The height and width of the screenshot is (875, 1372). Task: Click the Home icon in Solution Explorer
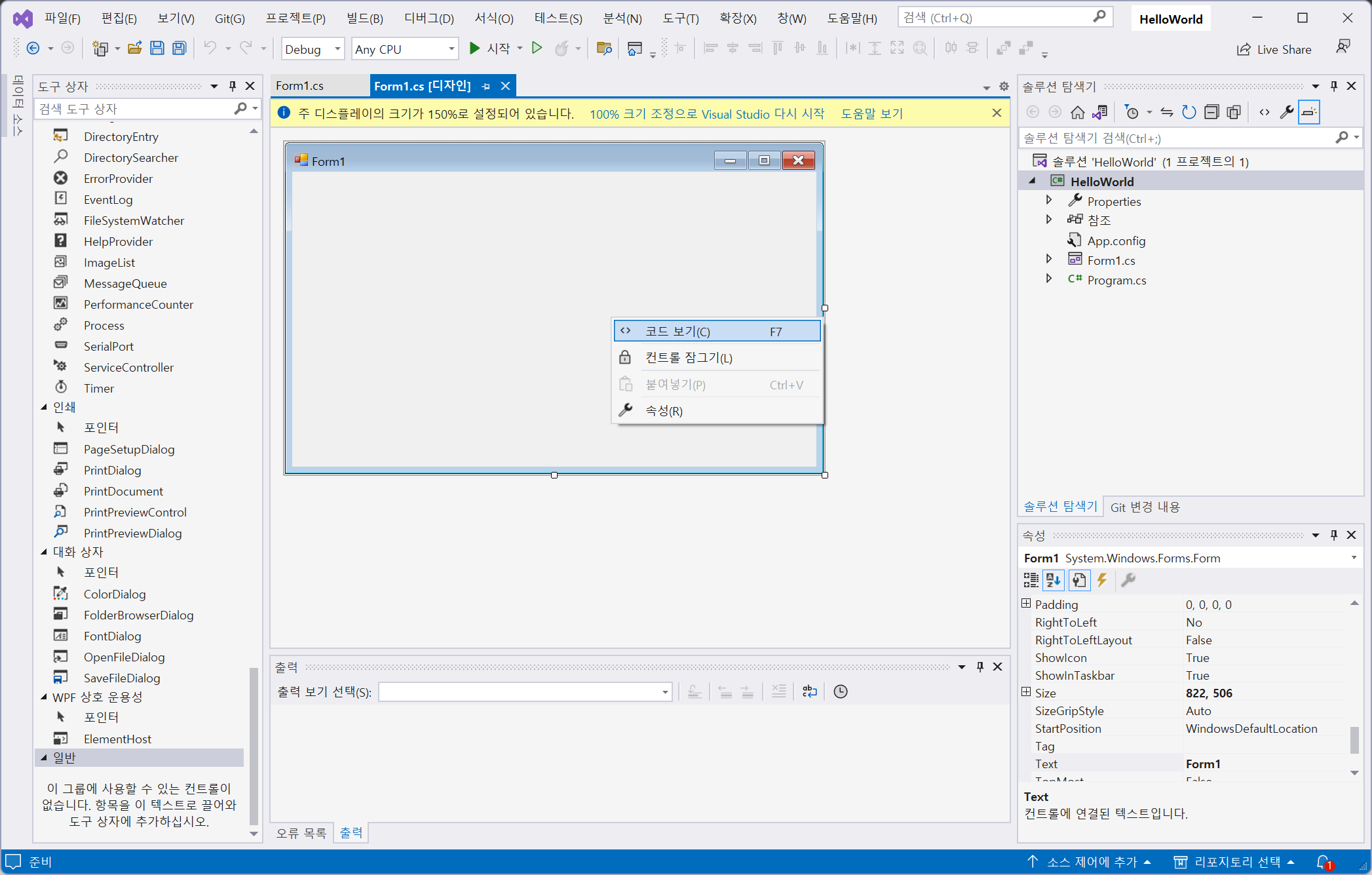pos(1077,112)
